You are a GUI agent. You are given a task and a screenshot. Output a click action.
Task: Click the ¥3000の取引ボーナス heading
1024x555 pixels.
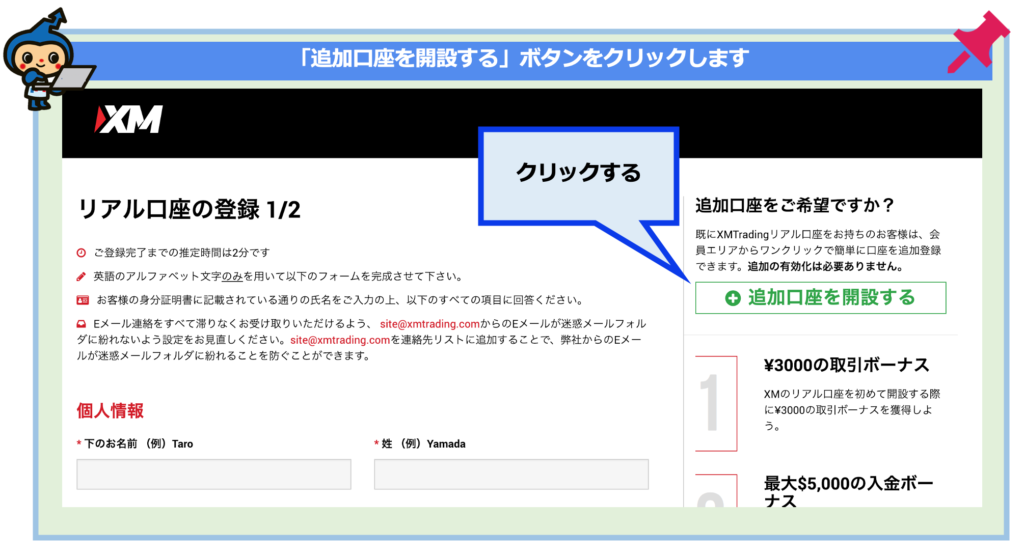(846, 365)
